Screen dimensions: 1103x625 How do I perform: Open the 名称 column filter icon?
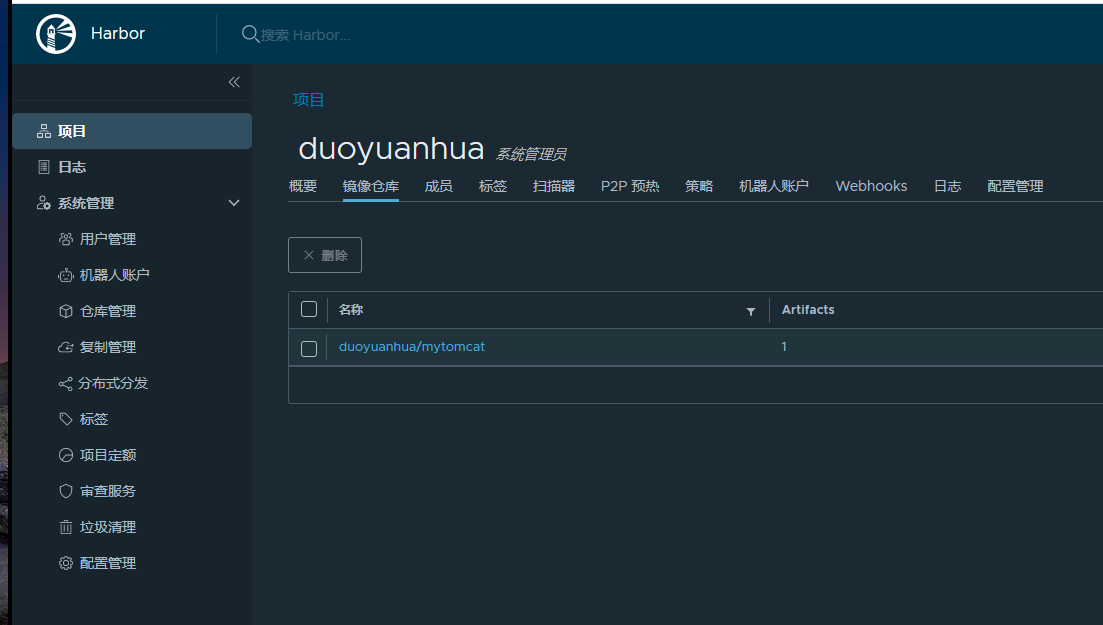click(x=751, y=311)
